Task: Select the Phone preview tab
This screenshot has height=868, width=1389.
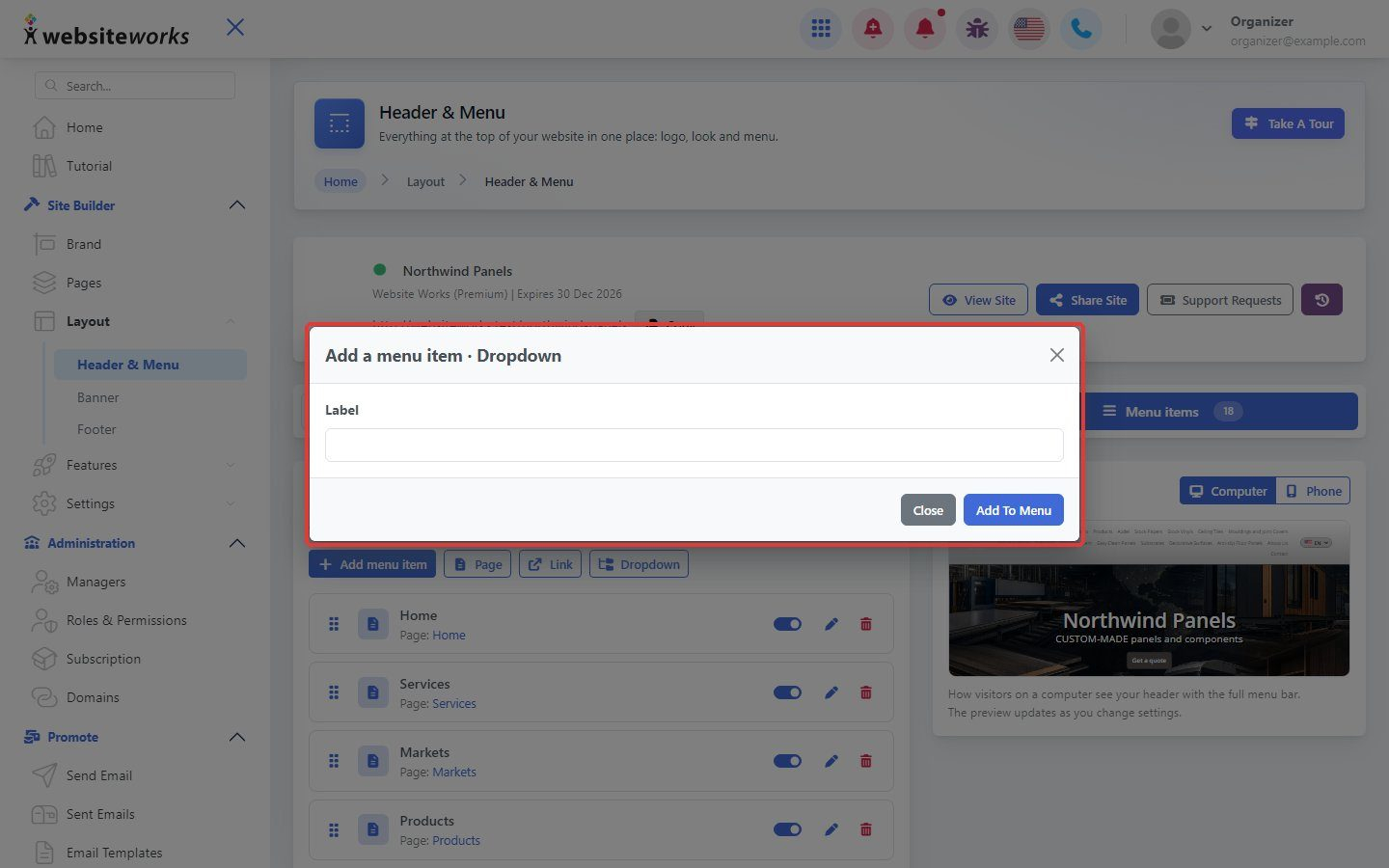Action: 1314,491
